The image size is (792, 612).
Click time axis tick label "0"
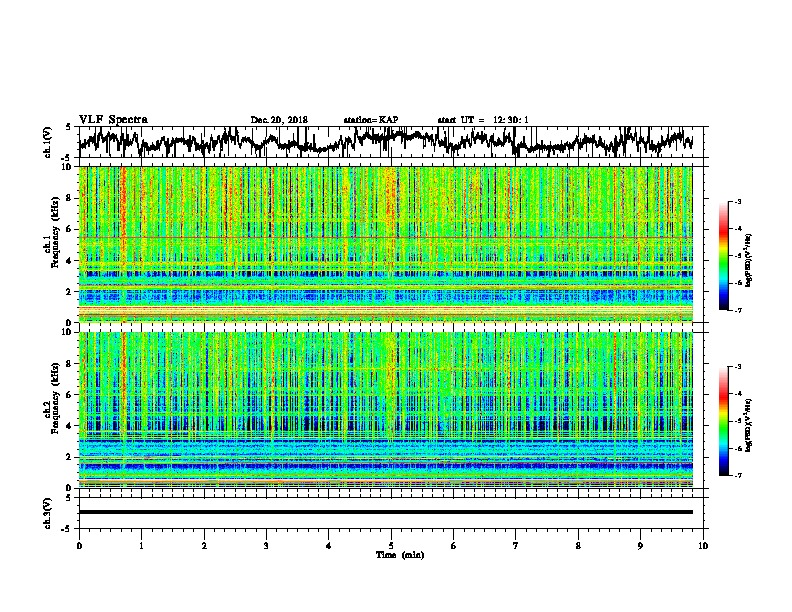click(x=79, y=545)
